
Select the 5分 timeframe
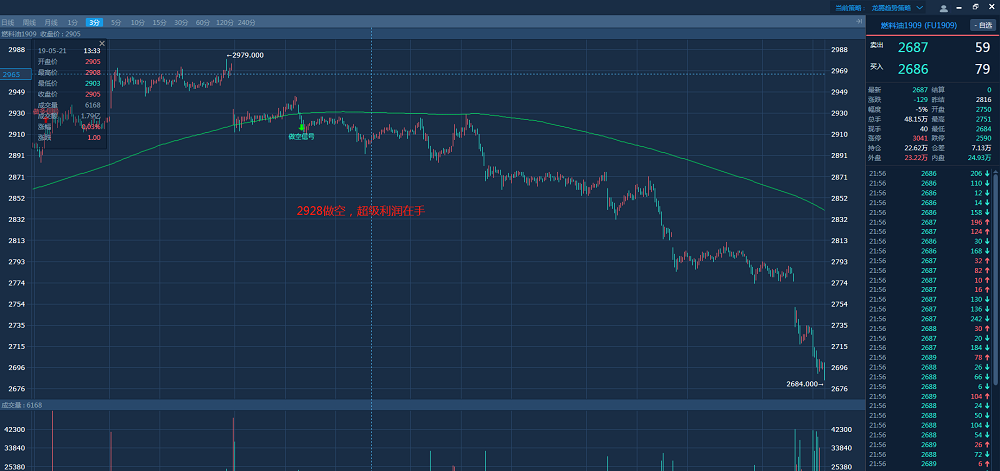point(116,21)
